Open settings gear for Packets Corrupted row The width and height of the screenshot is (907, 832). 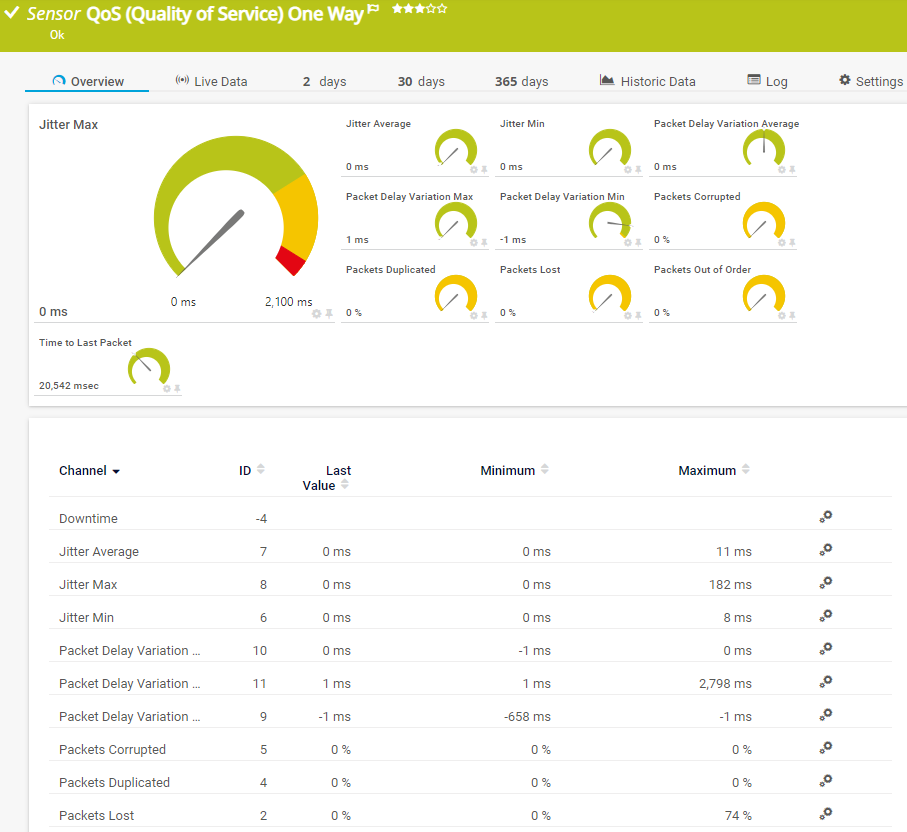tap(826, 748)
